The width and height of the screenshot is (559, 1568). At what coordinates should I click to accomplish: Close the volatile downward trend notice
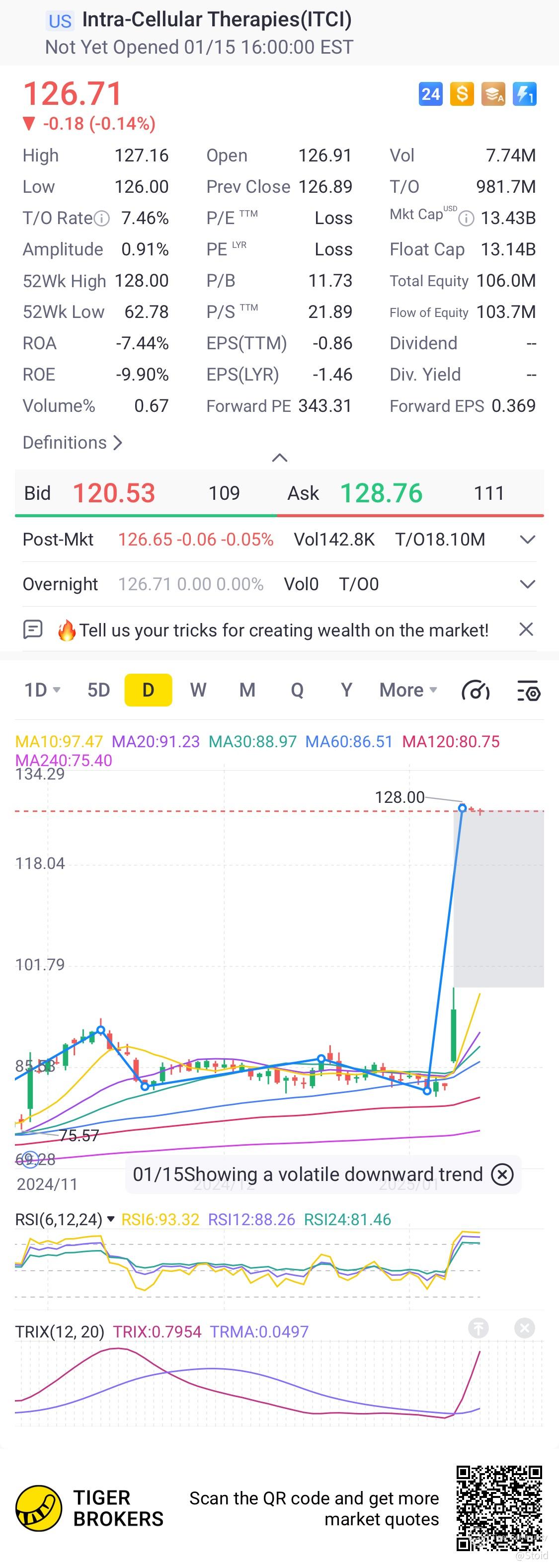tap(502, 1174)
